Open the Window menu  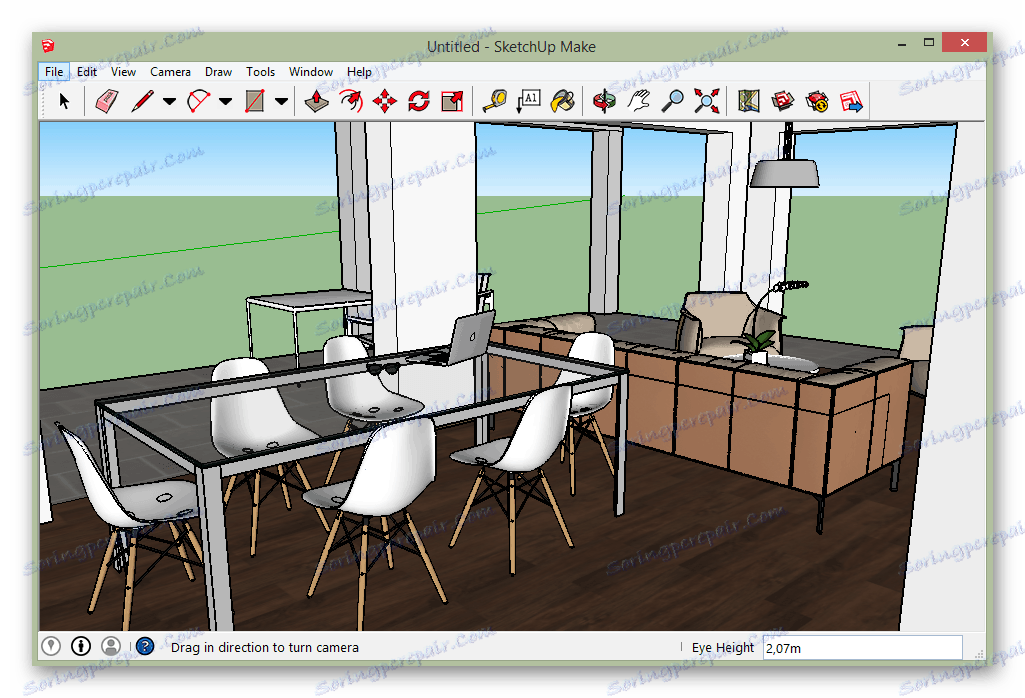311,72
